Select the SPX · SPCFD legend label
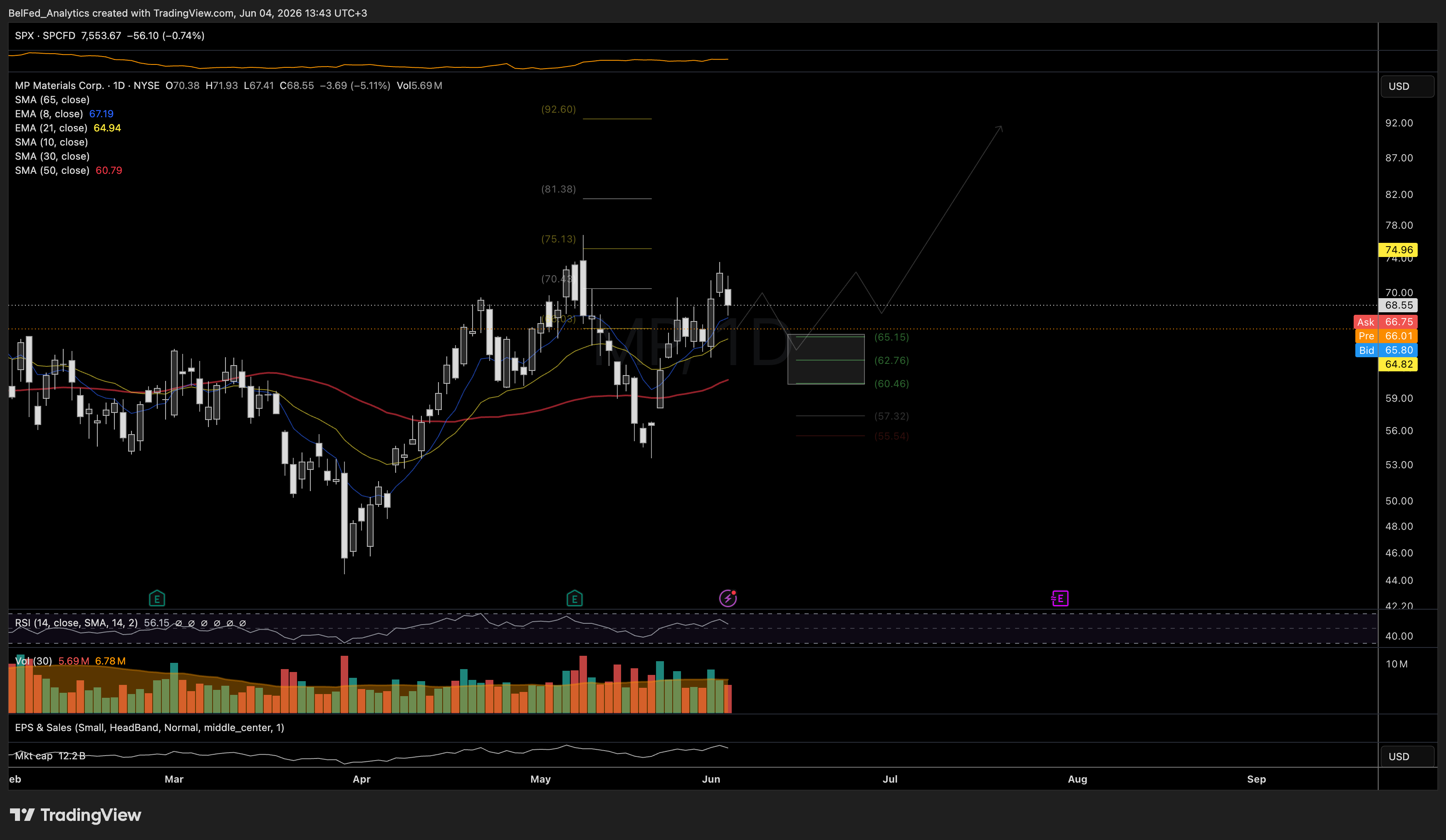The width and height of the screenshot is (1446, 840). pos(45,36)
